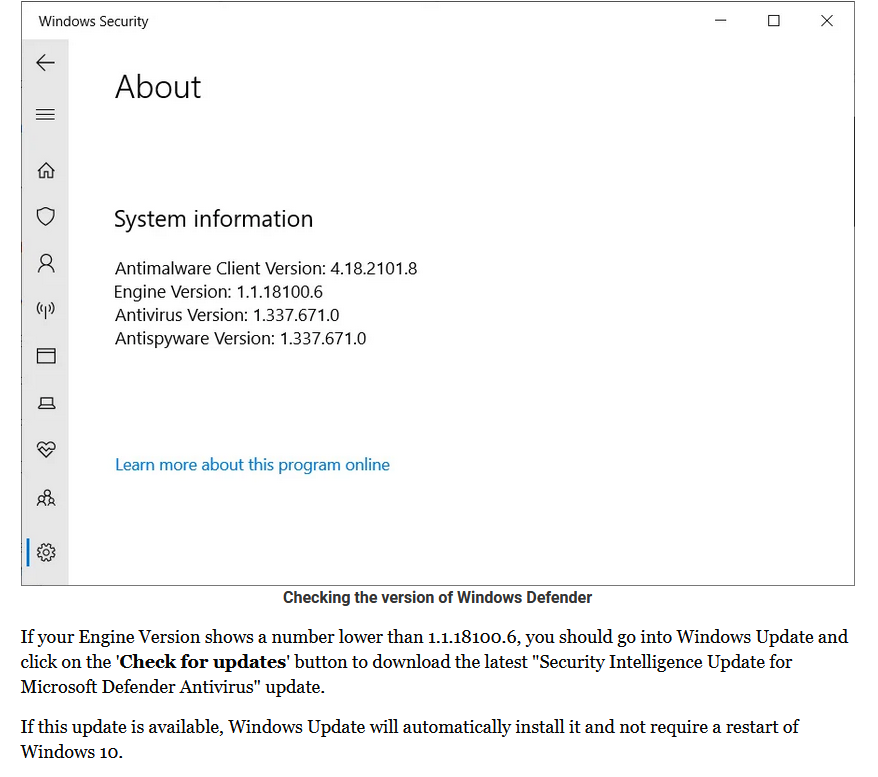878x777 pixels.
Task: Click the 'About' page heading
Action: 158,87
